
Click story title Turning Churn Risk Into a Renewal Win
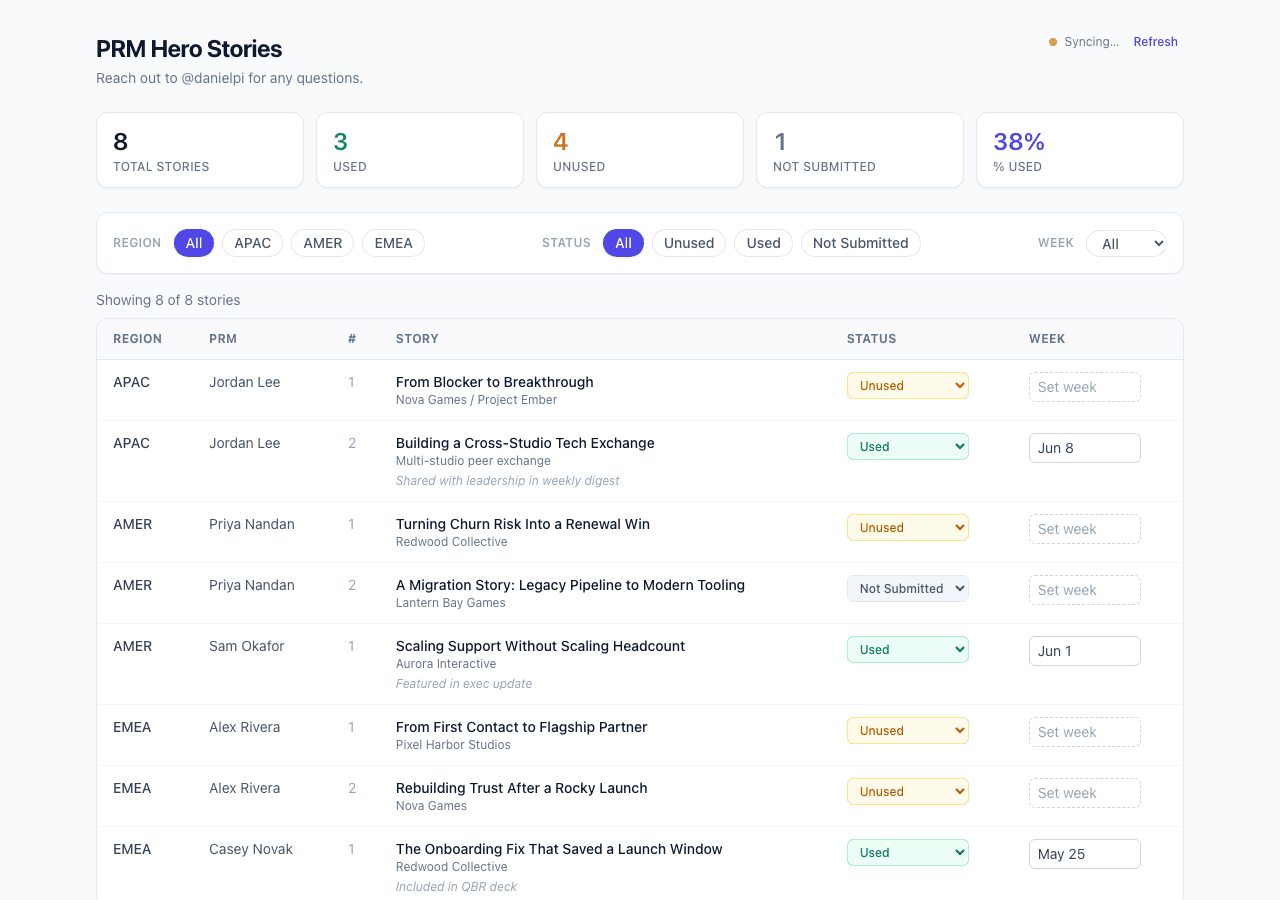523,524
